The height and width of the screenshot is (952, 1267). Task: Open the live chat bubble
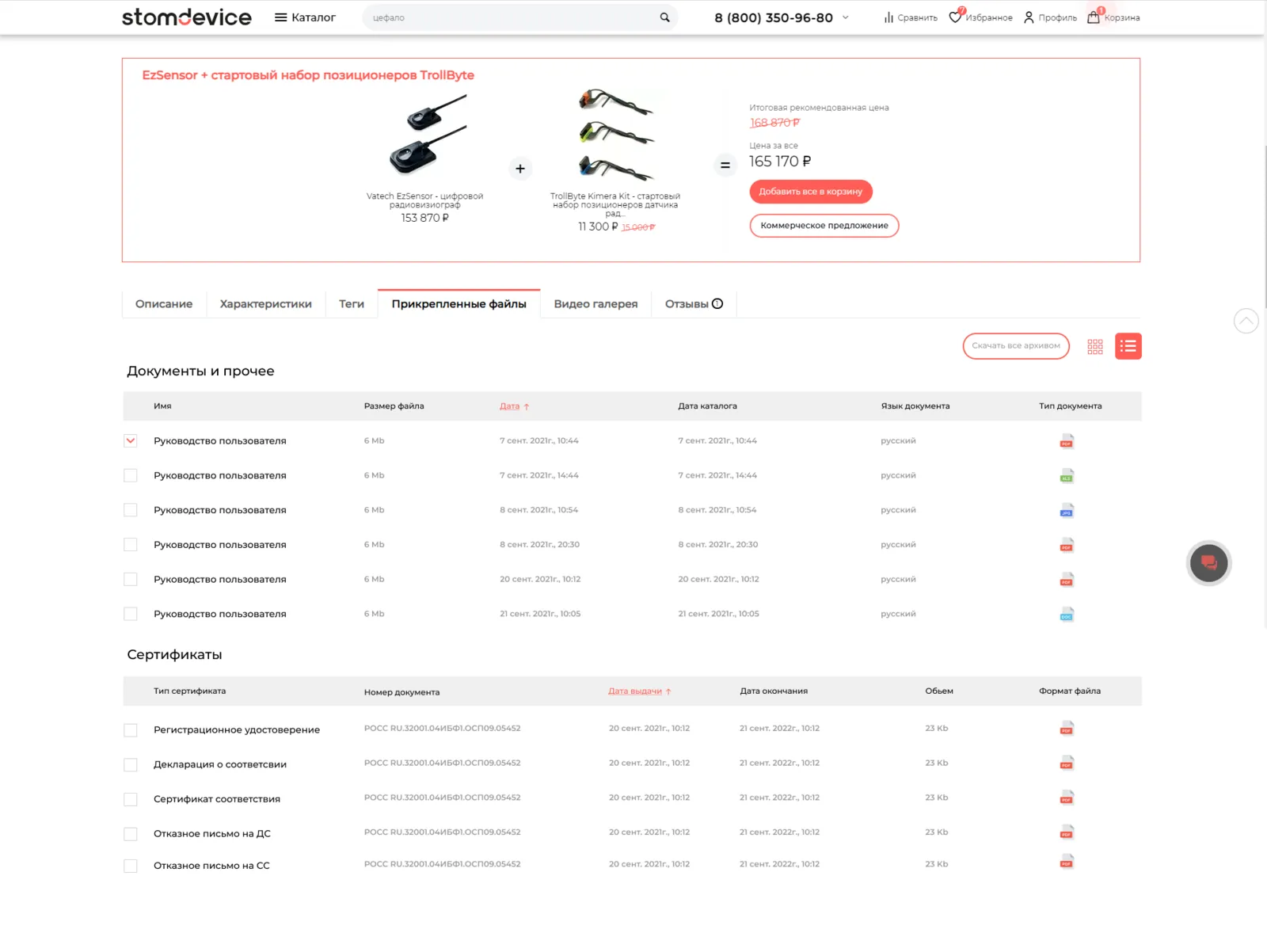[1209, 563]
